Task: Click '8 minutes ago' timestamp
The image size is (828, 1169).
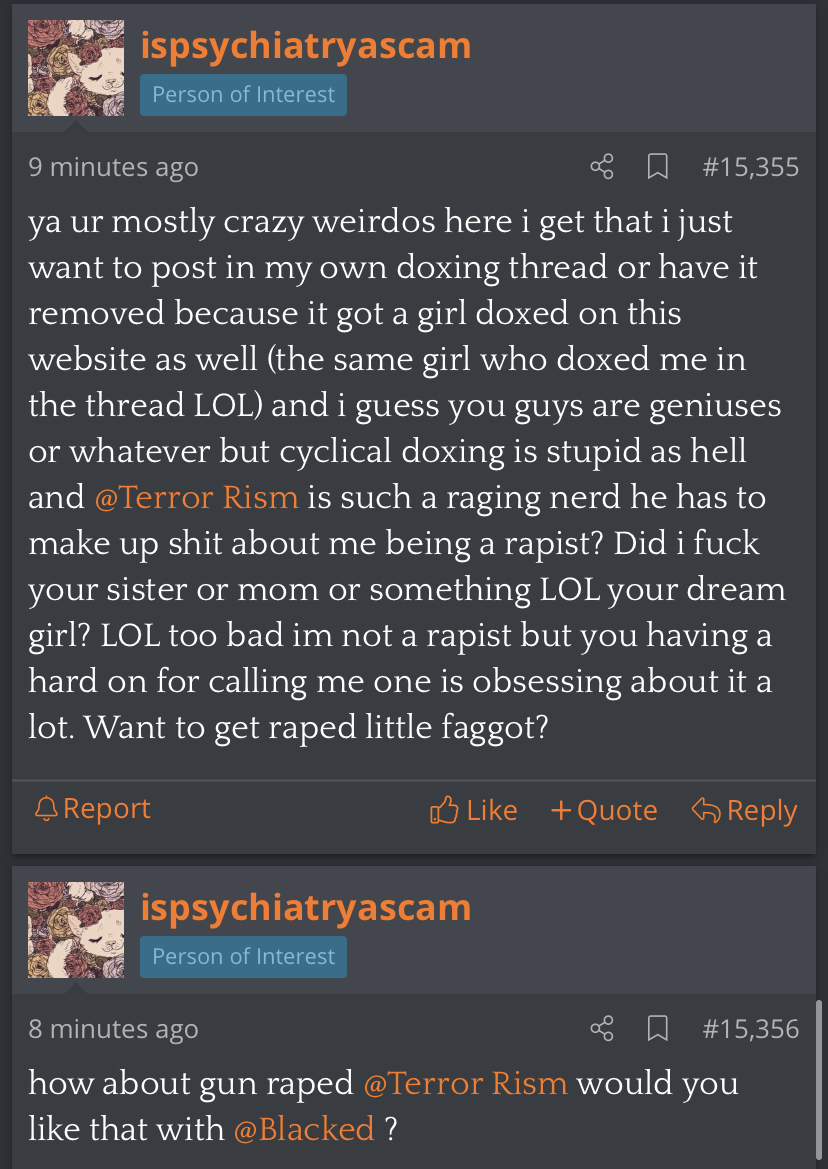Action: (113, 1029)
